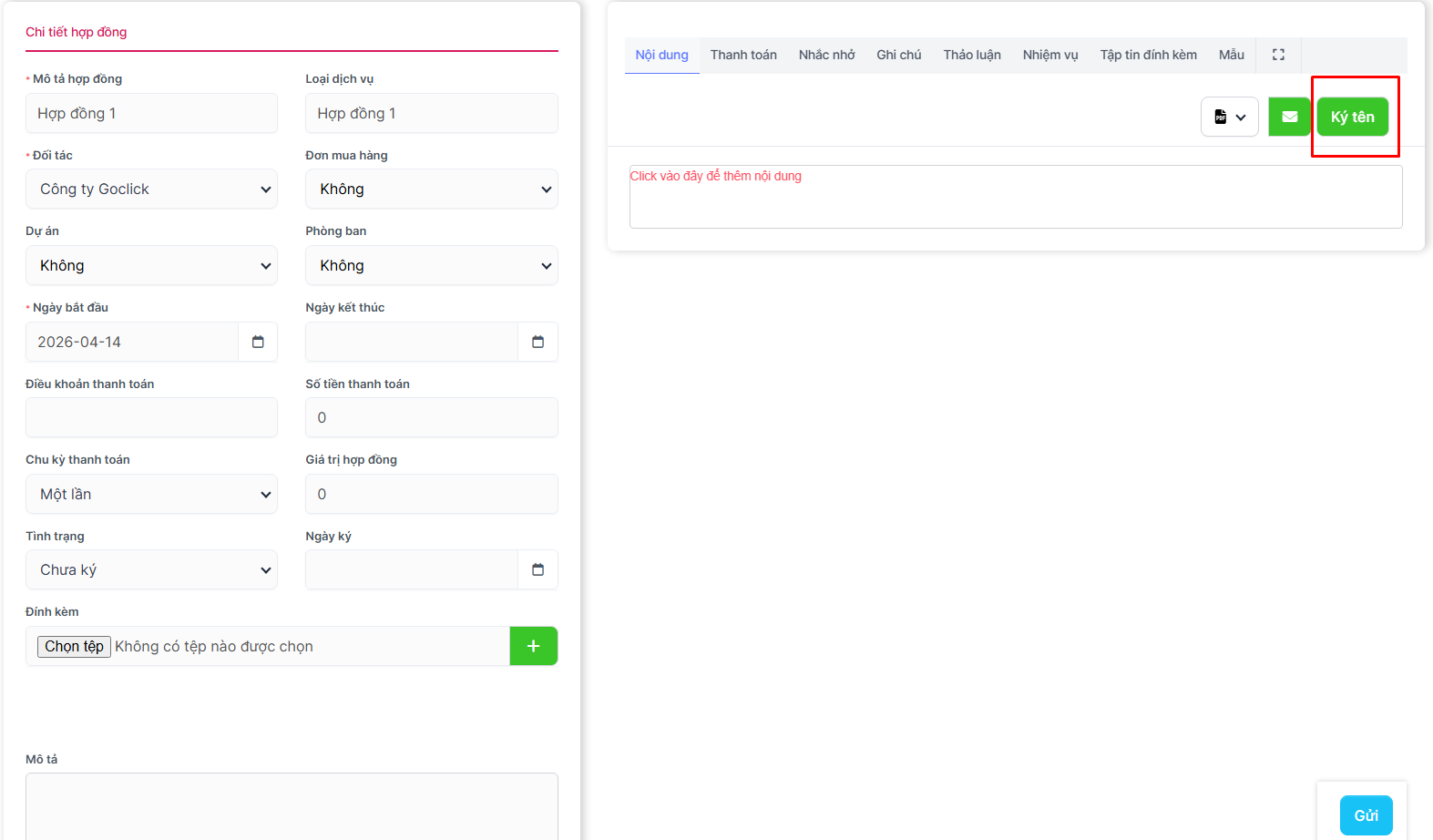Click green plus icon to add attachment
Image resolution: width=1433 pixels, height=840 pixels.
click(x=533, y=646)
